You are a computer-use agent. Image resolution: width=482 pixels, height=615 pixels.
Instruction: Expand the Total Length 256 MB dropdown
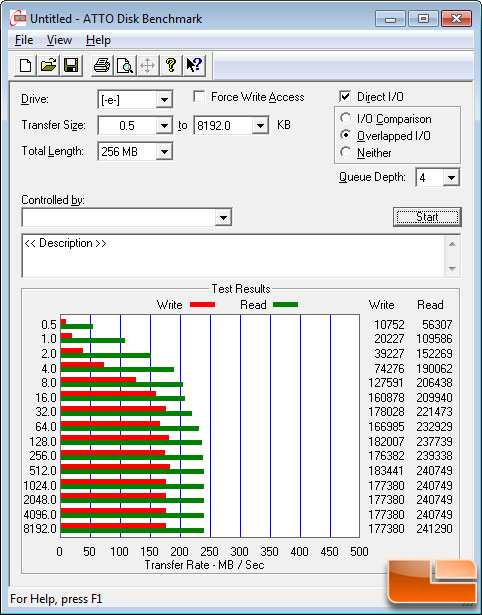tap(164, 151)
